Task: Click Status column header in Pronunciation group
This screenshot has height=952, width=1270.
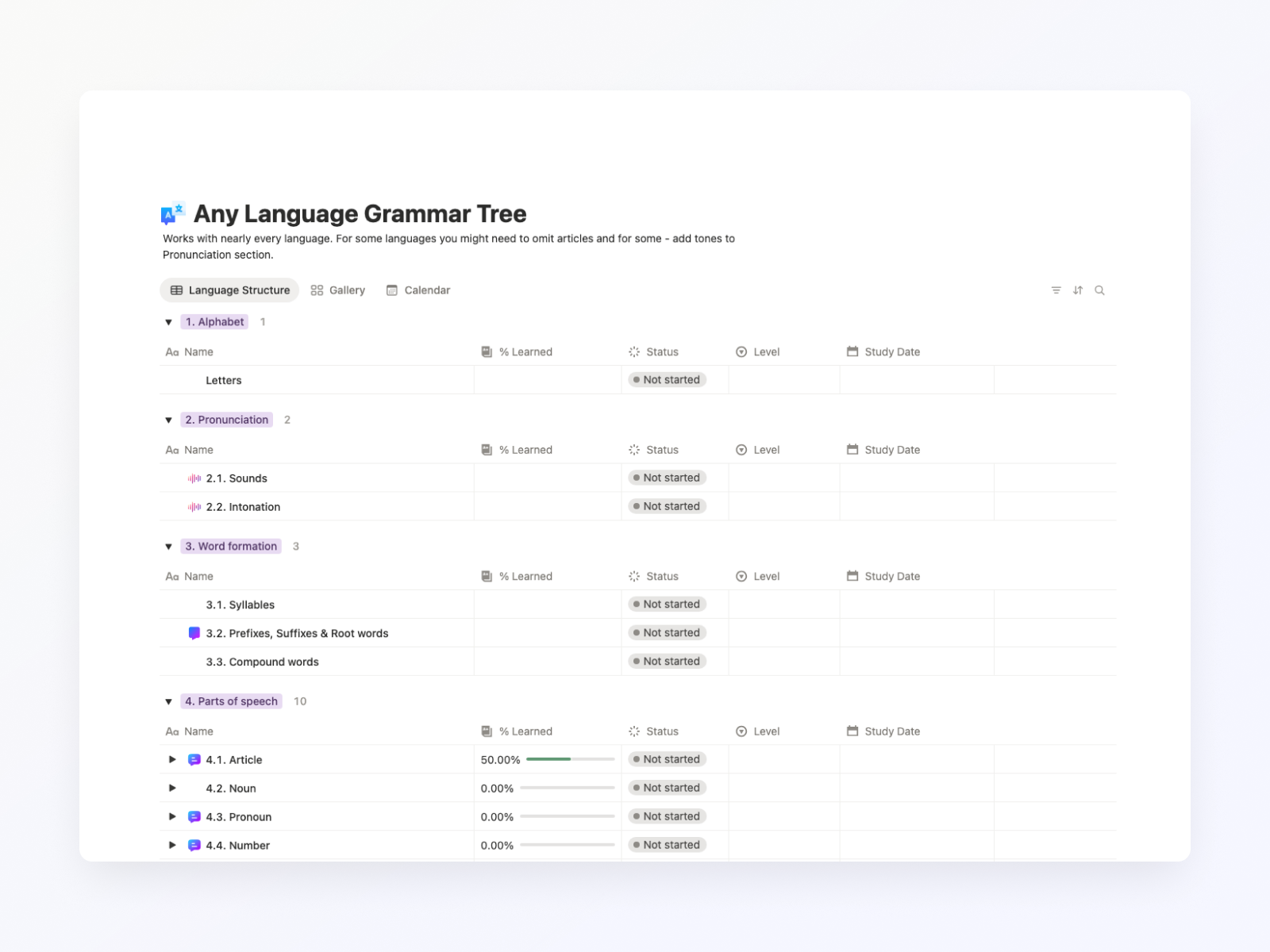Action: pyautogui.click(x=654, y=450)
